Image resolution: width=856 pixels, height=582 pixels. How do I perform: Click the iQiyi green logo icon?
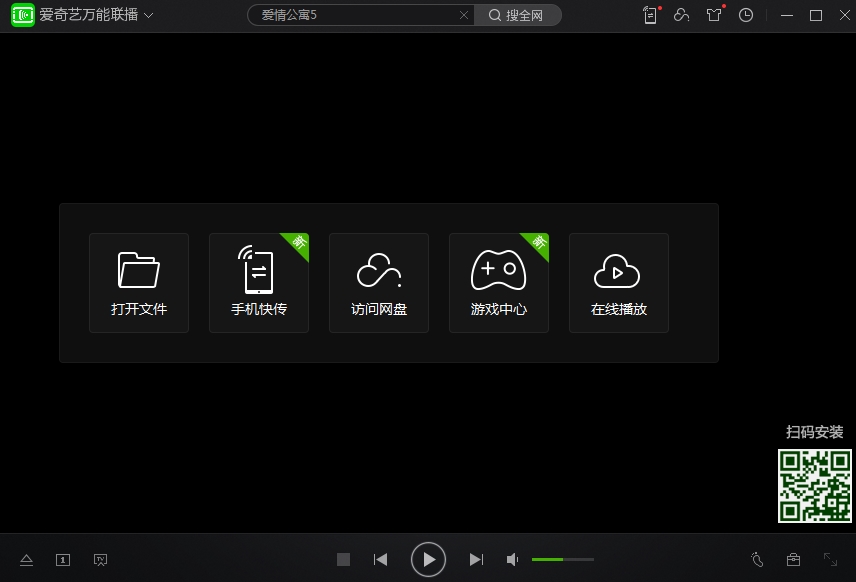[23, 15]
